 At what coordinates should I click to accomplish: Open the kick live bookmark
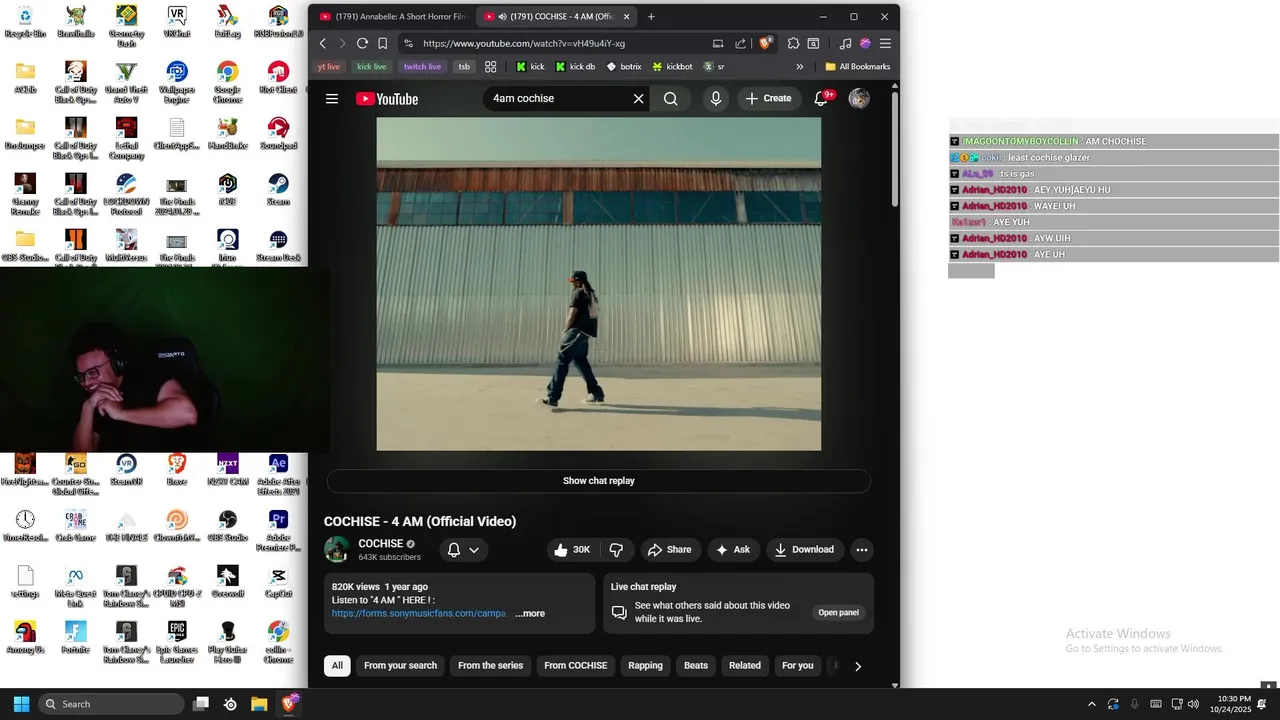372,67
